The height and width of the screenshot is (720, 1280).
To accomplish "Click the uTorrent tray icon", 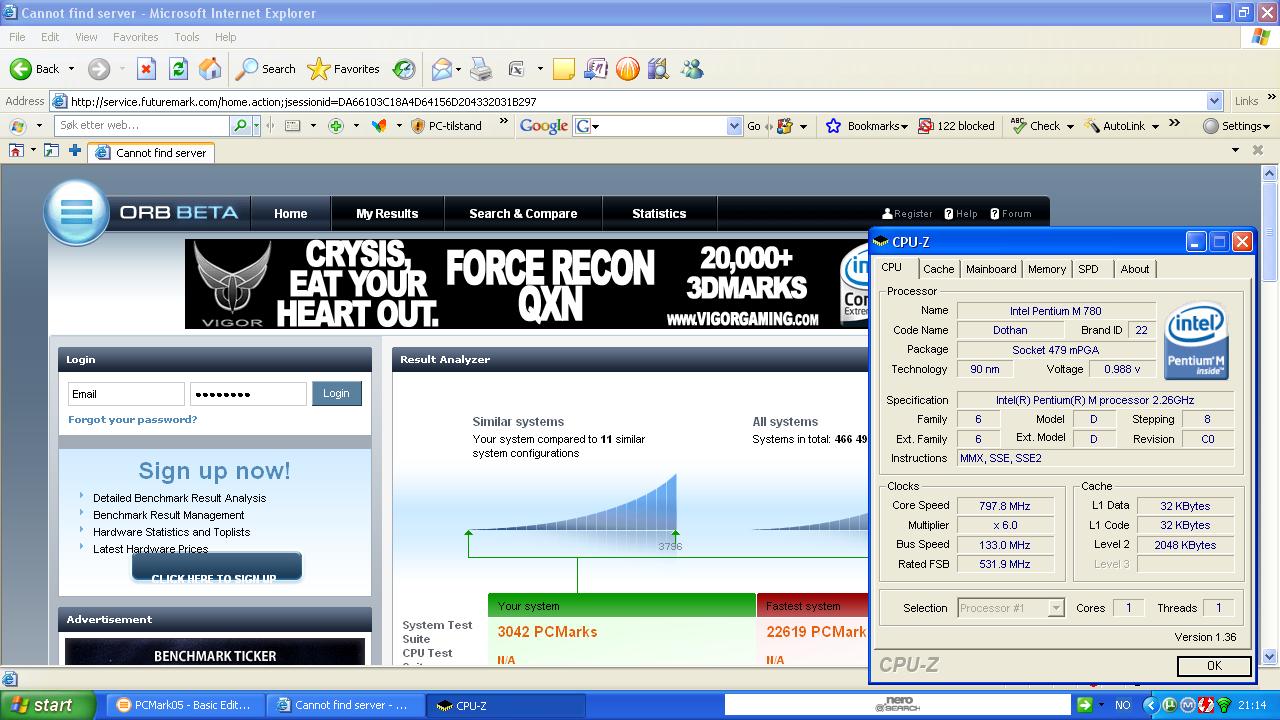I will pyautogui.click(x=1169, y=705).
